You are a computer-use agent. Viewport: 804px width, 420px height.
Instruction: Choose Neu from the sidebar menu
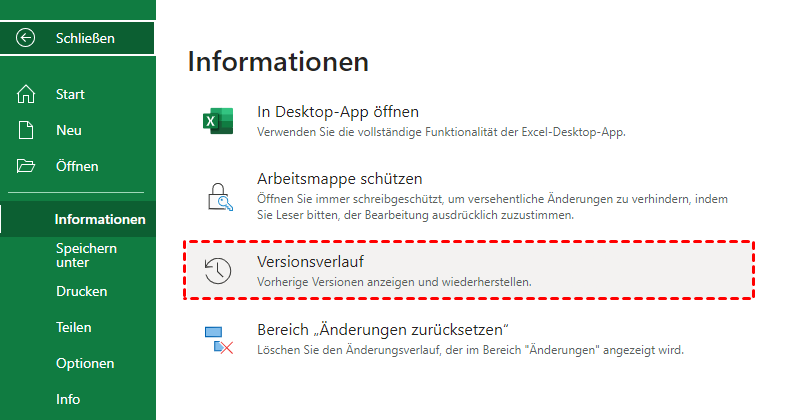pos(69,130)
